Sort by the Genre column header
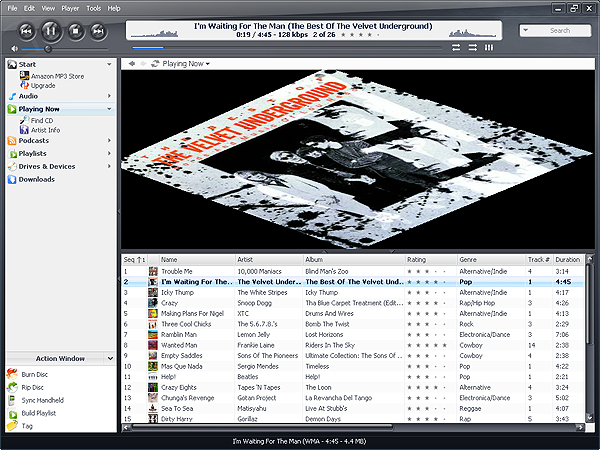 click(491, 260)
